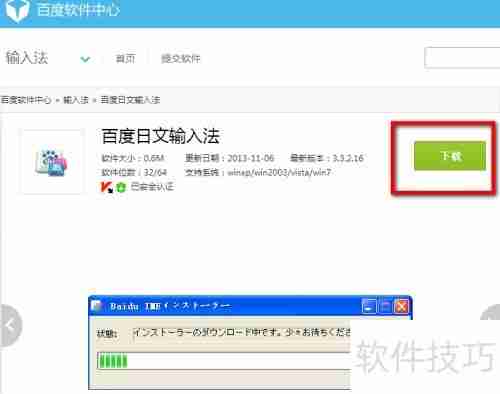Click the 已安全认证 label
Image resolution: width=500 pixels, height=394 pixels.
point(152,187)
